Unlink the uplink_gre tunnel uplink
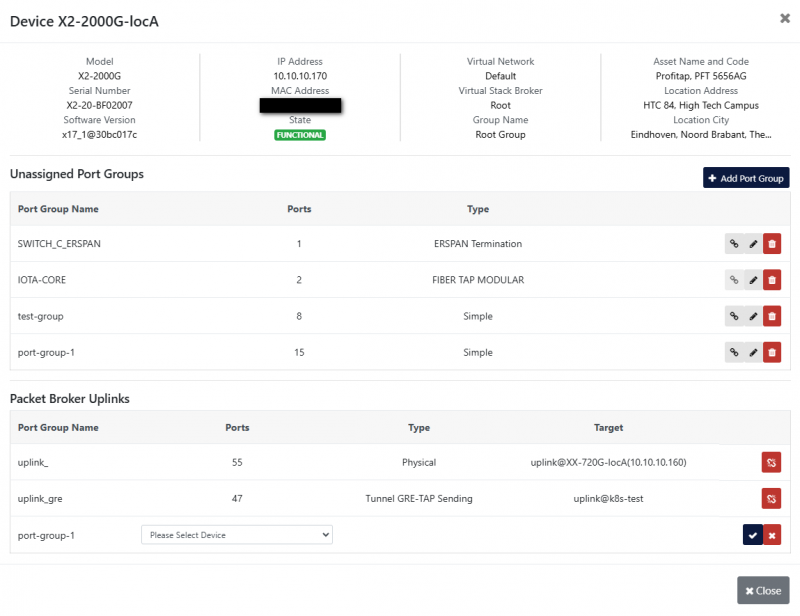The height and width of the screenshot is (616, 800). tap(772, 498)
